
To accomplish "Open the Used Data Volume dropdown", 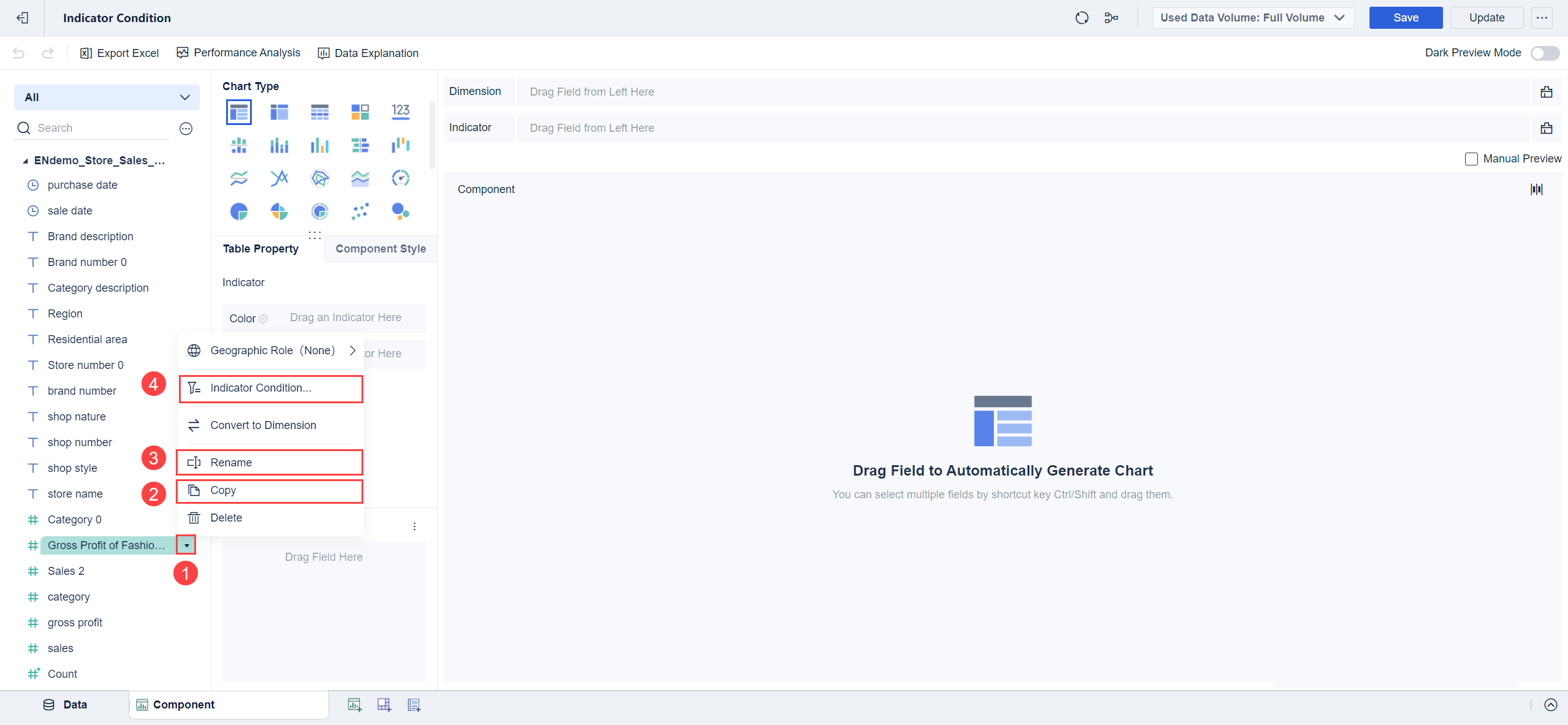I will (x=1252, y=18).
